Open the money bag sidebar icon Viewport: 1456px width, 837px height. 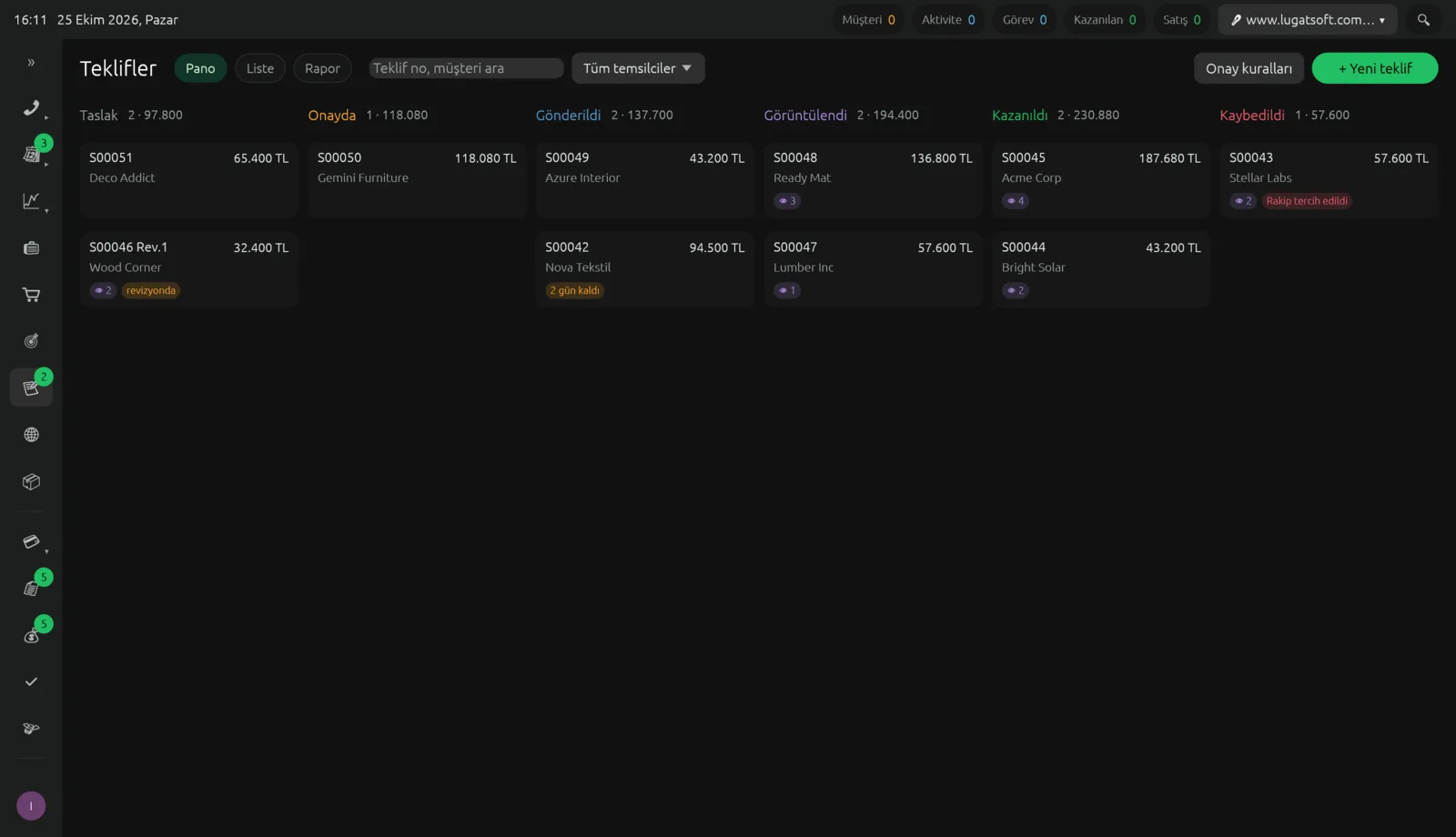(31, 635)
